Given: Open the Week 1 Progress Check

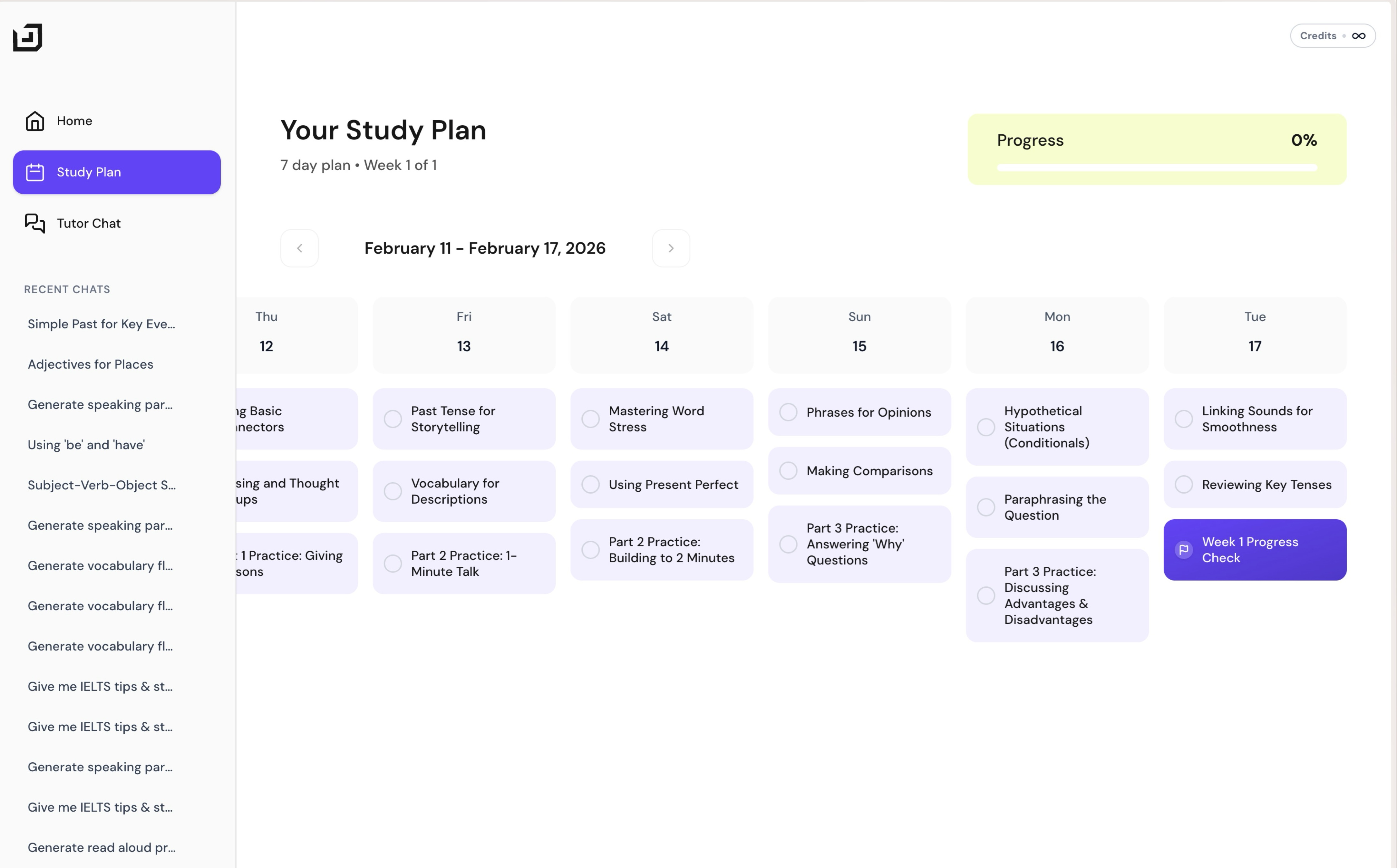Looking at the screenshot, I should pyautogui.click(x=1255, y=549).
